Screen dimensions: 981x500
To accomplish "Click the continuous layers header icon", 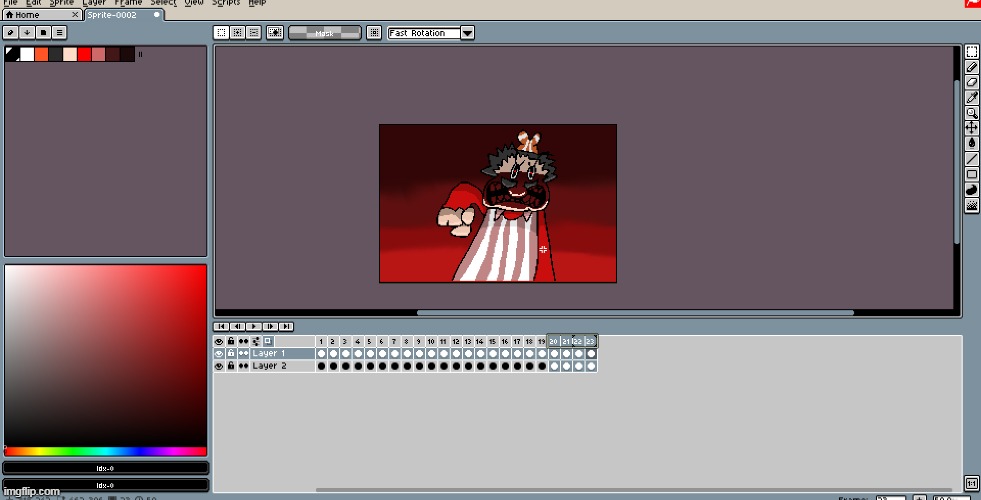I will [x=243, y=342].
